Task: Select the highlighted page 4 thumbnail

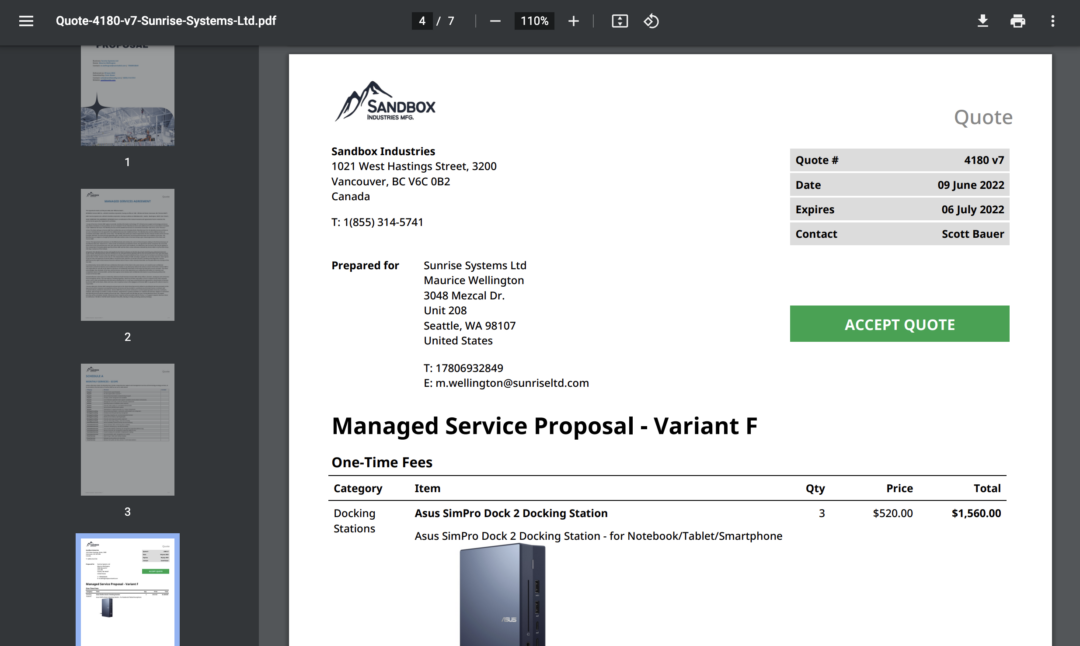Action: point(127,590)
